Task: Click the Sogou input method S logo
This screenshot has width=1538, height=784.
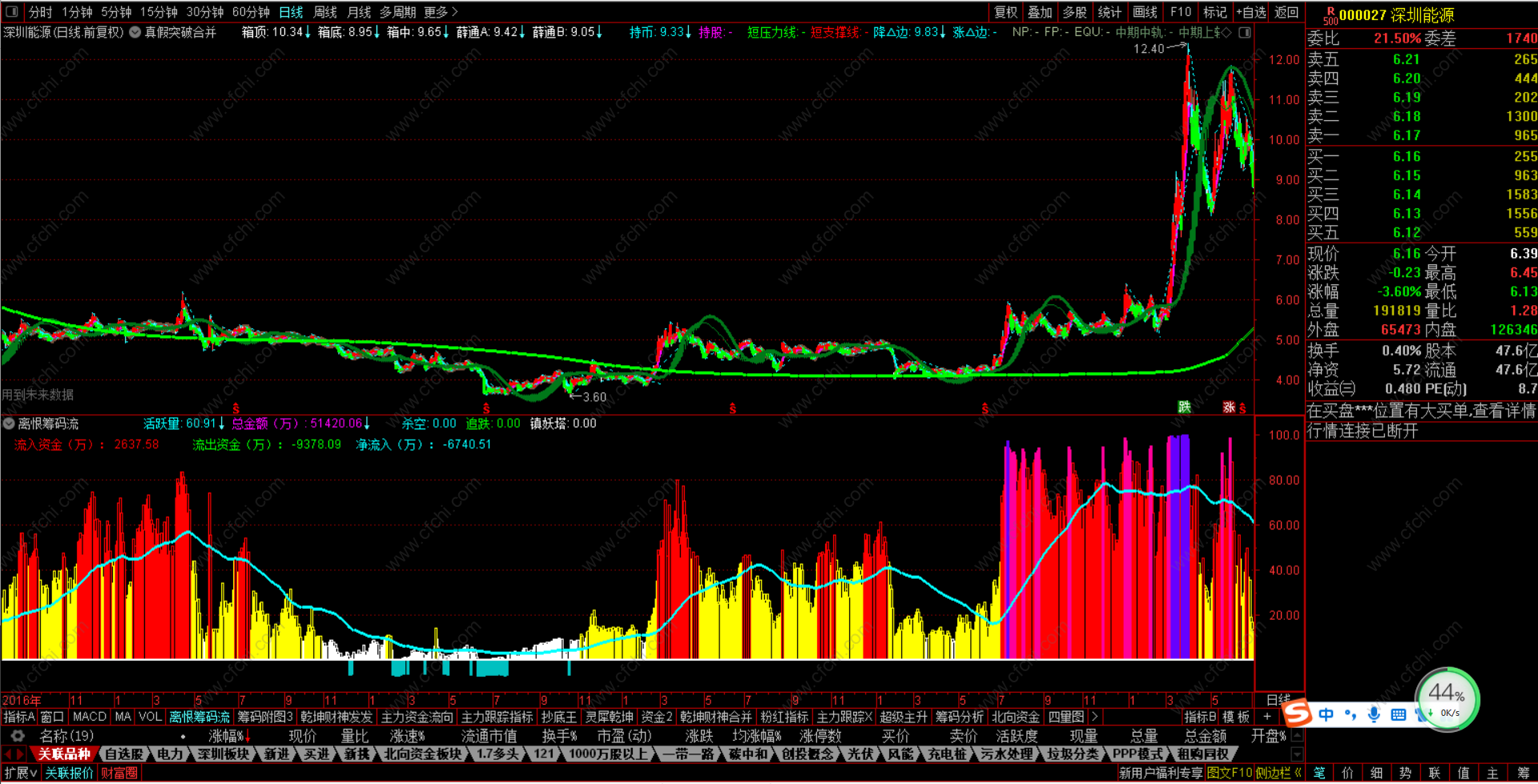Action: click(1297, 713)
